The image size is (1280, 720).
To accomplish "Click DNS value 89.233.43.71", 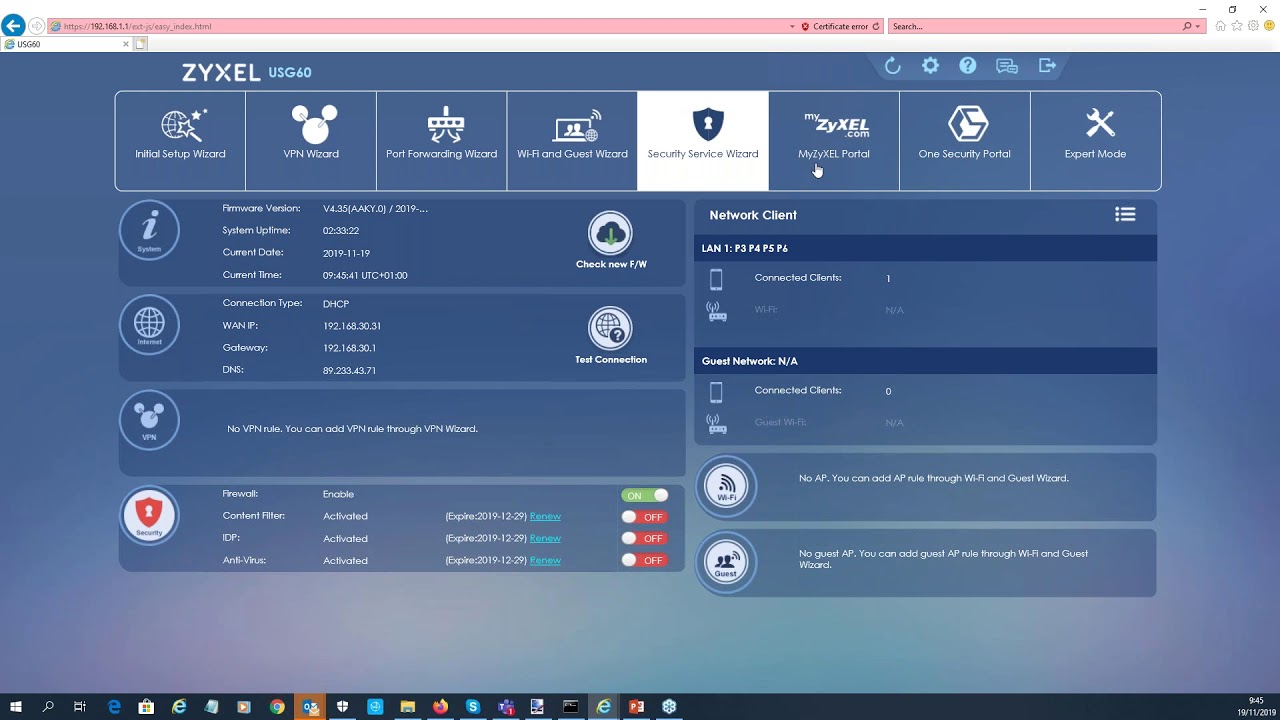I will [x=349, y=370].
